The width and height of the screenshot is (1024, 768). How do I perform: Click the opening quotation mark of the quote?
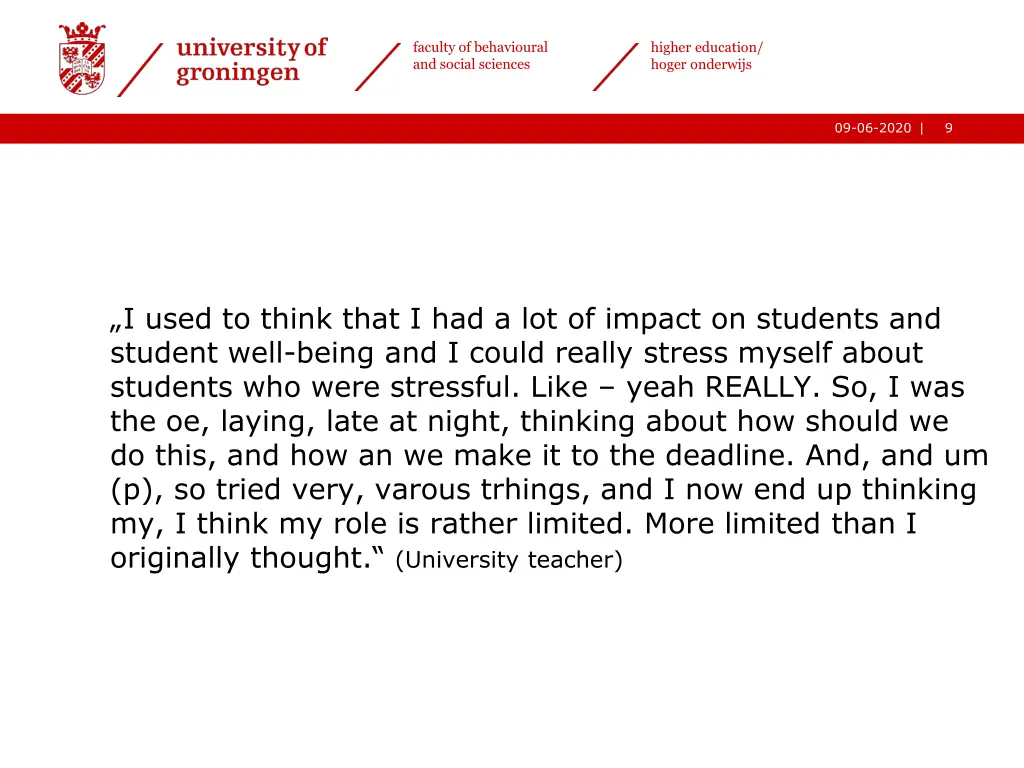(x=115, y=322)
